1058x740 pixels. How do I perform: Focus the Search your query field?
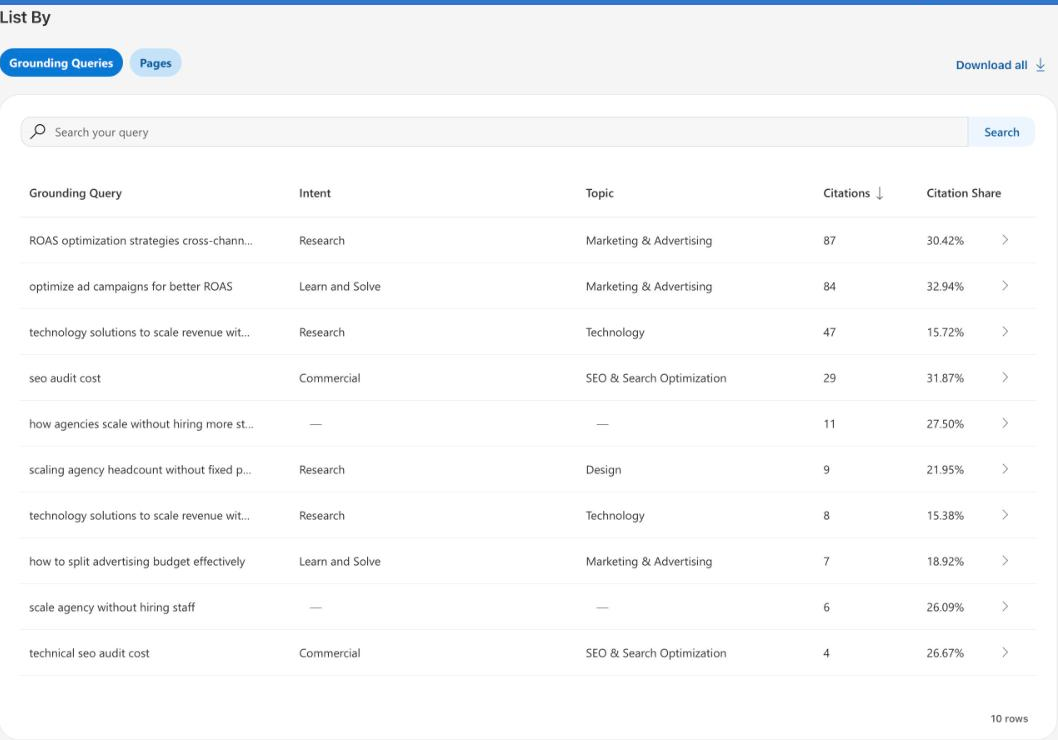(494, 132)
